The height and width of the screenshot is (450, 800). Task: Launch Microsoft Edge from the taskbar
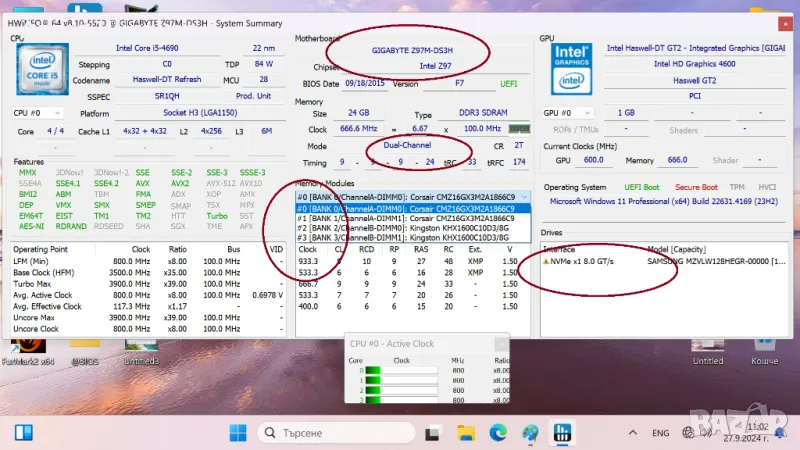pyautogui.click(x=498, y=432)
